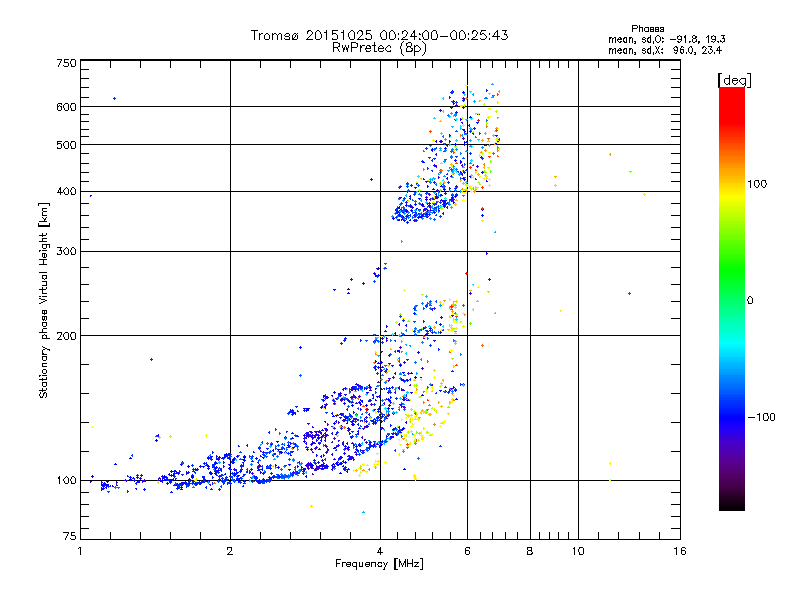This screenshot has height=600, width=800.
Task: Click the black bottom of the phase colorbar
Action: point(732,503)
